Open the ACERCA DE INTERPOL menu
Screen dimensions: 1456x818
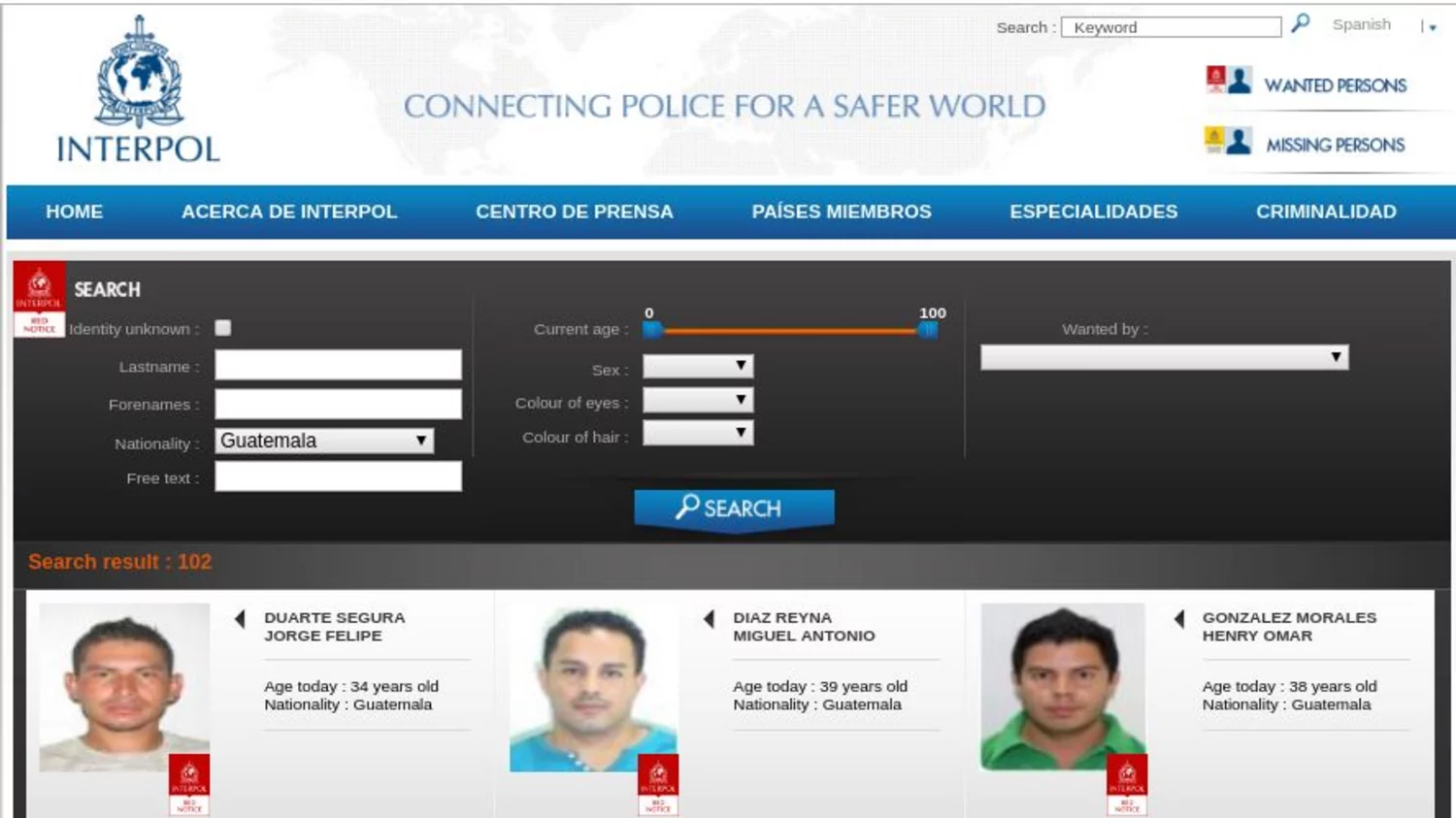coord(289,212)
